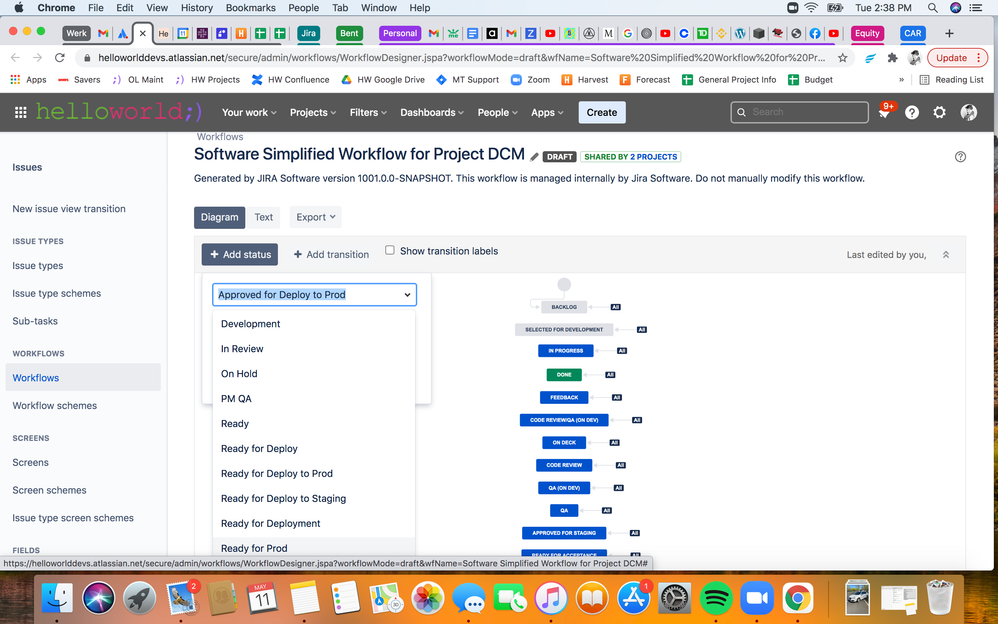Switch to the Diagram view tab

(x=220, y=217)
